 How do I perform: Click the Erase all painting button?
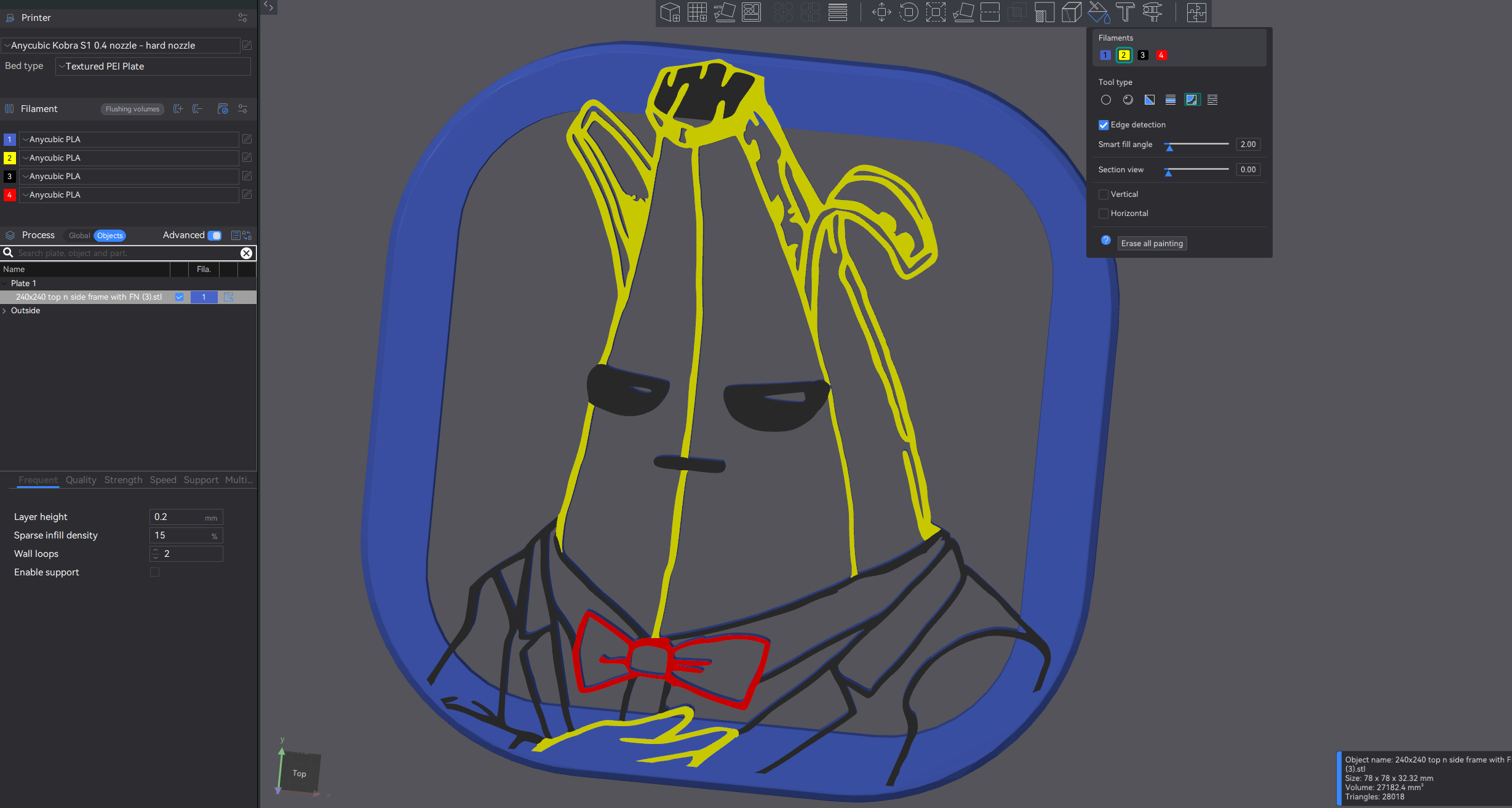1152,244
